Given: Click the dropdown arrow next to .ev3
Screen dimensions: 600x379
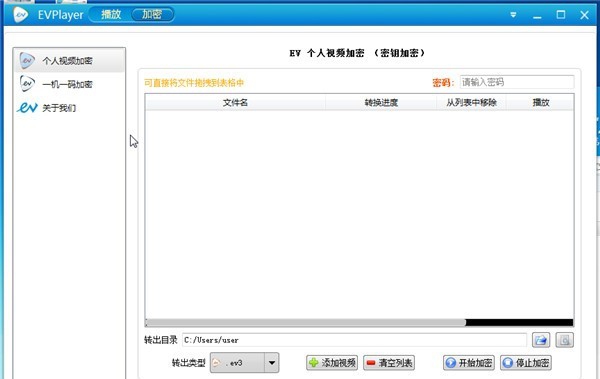Looking at the screenshot, I should coord(272,363).
